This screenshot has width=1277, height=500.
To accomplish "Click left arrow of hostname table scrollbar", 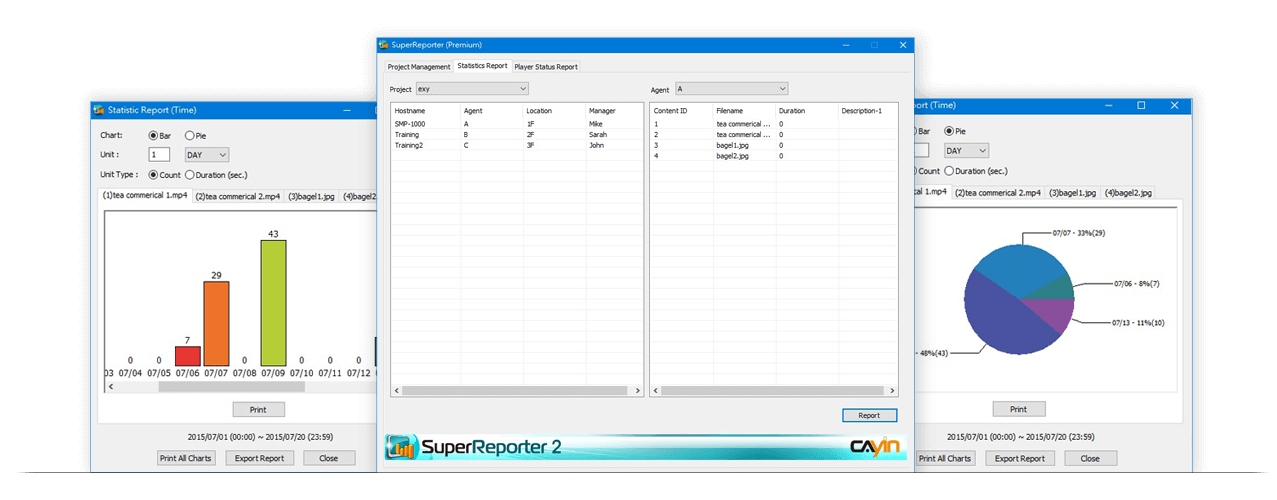I will click(396, 391).
